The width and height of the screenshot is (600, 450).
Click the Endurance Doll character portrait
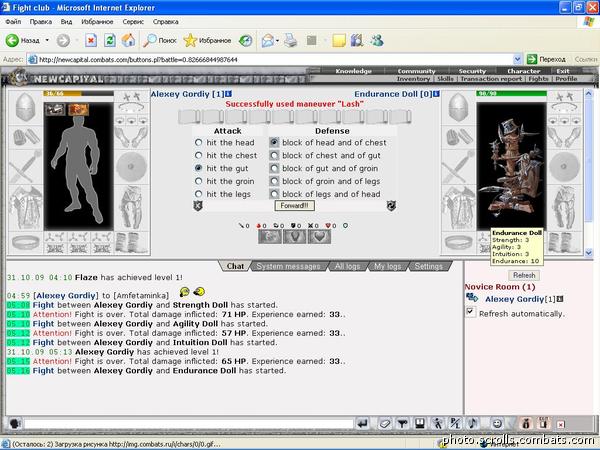pos(512,166)
